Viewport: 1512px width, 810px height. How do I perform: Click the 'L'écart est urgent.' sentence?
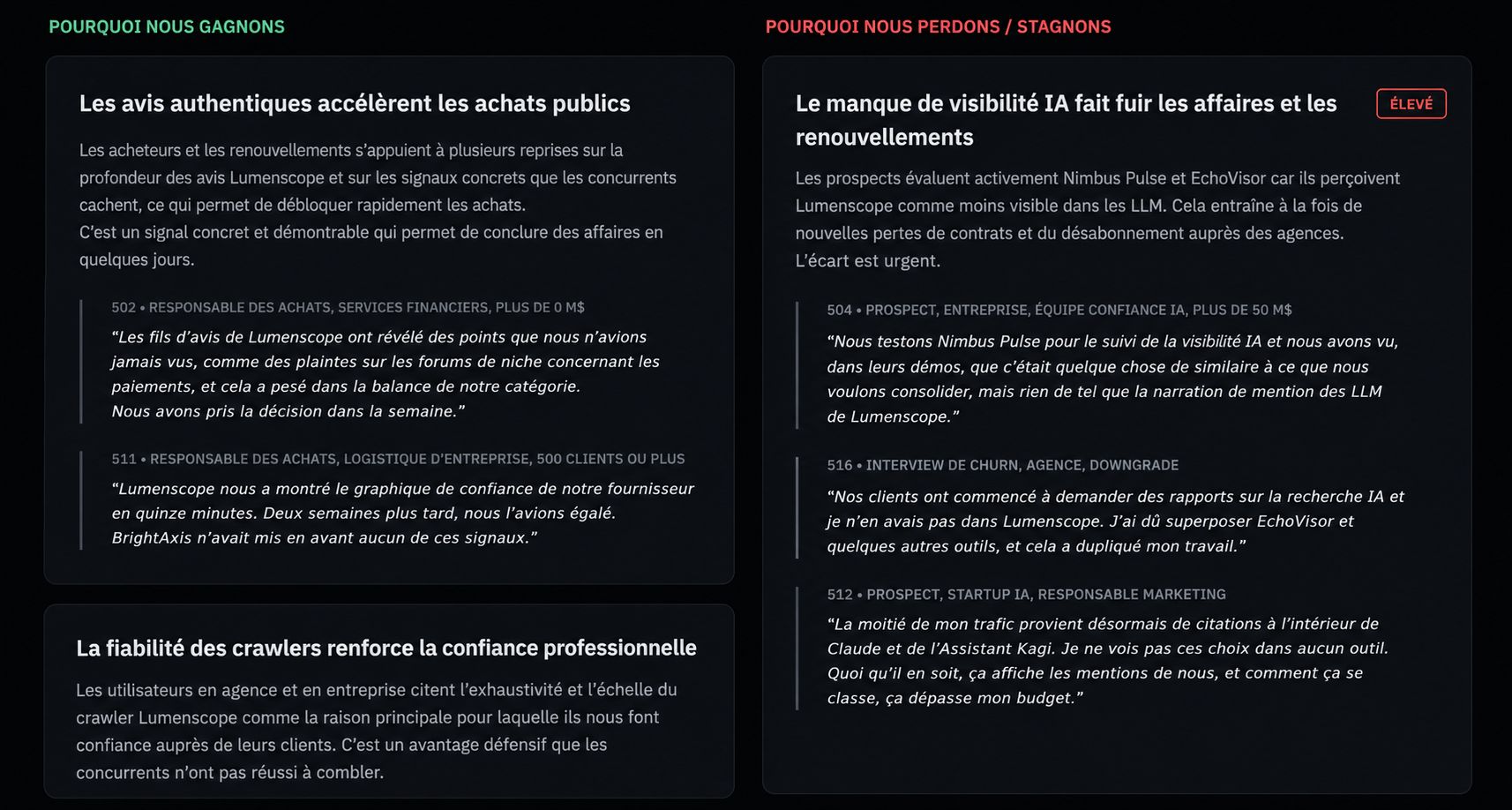(x=868, y=261)
